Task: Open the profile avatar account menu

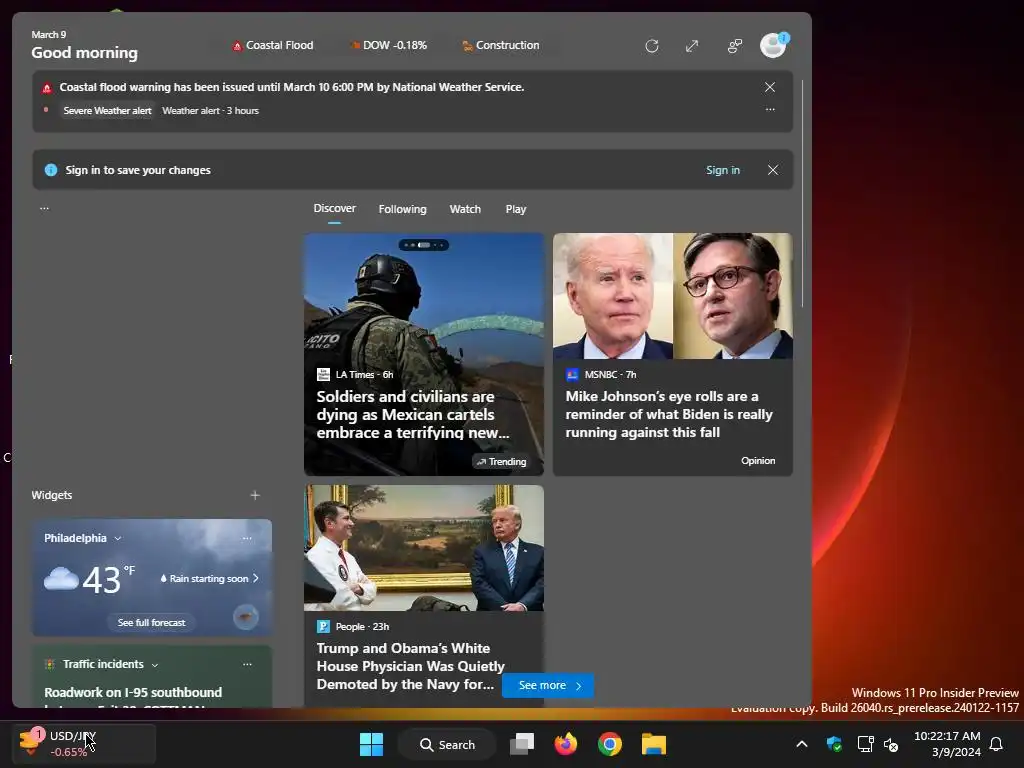Action: [x=774, y=45]
